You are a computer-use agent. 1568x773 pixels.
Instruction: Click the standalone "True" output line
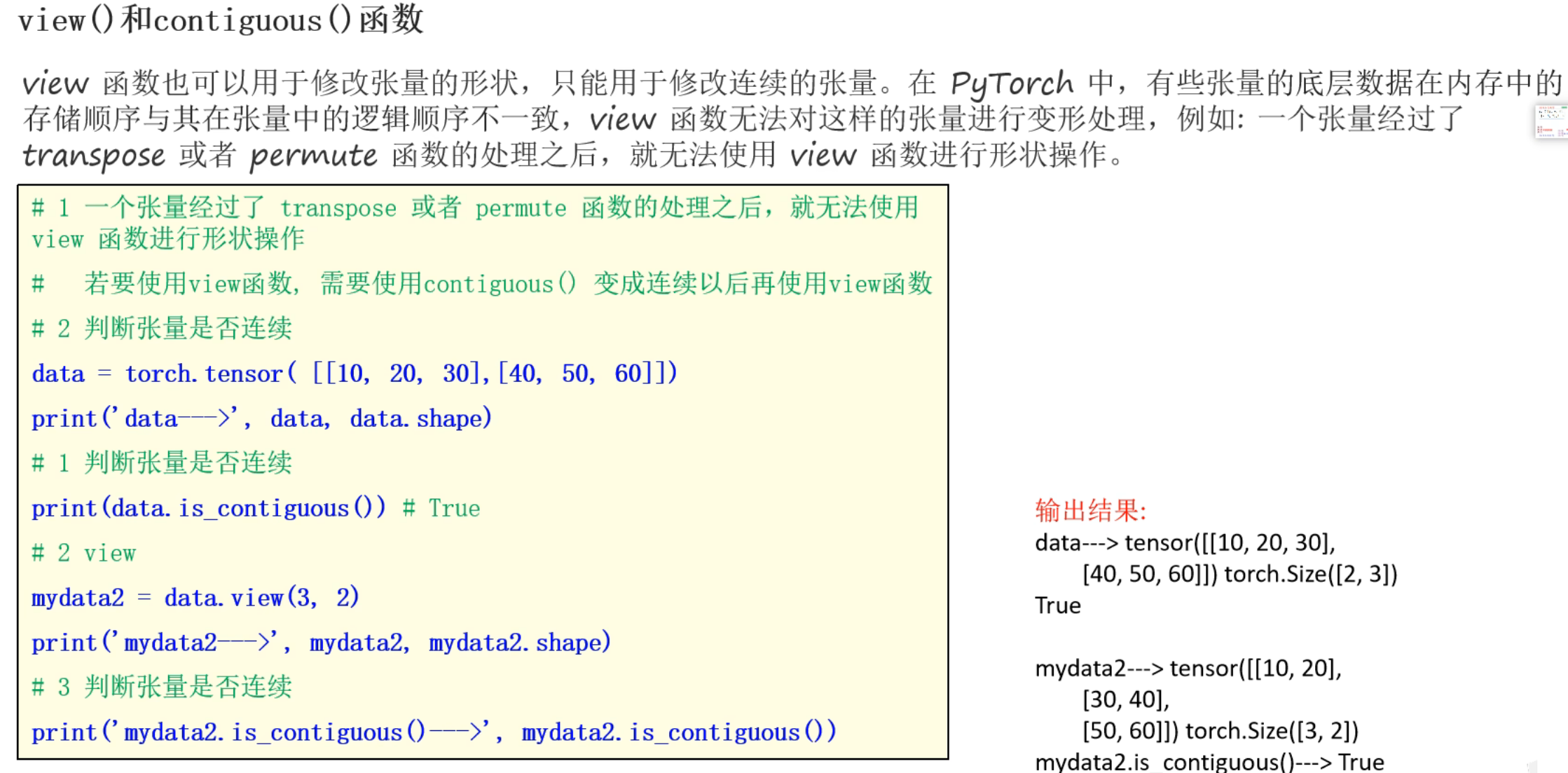tap(1057, 606)
